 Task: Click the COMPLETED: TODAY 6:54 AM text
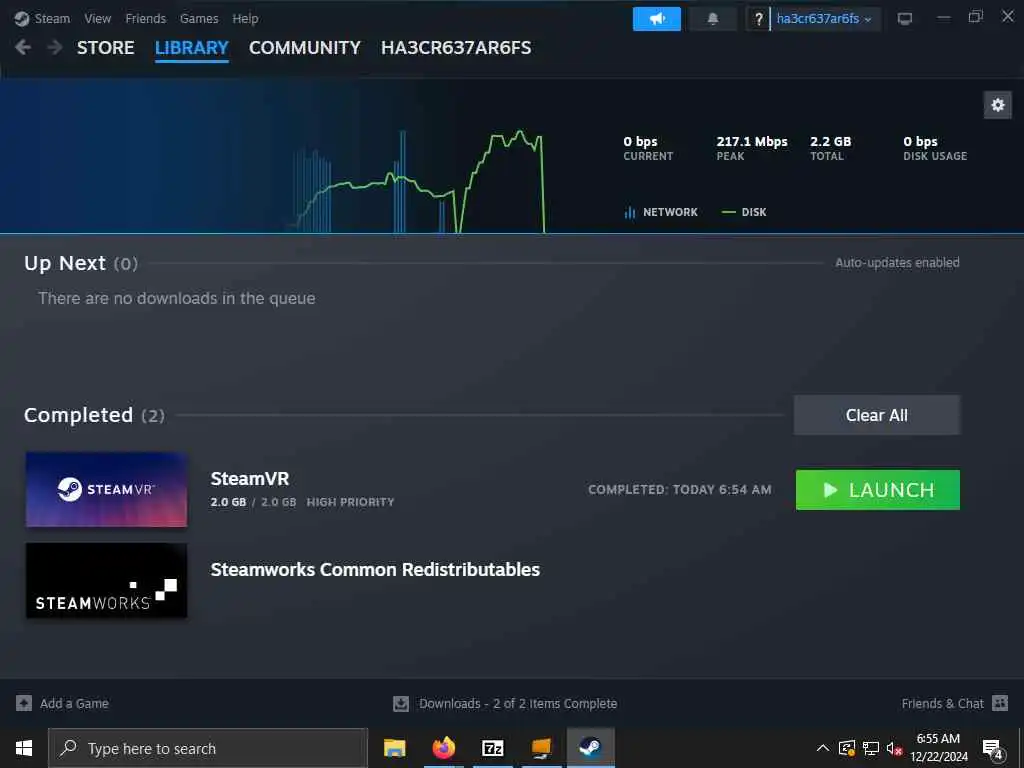679,490
